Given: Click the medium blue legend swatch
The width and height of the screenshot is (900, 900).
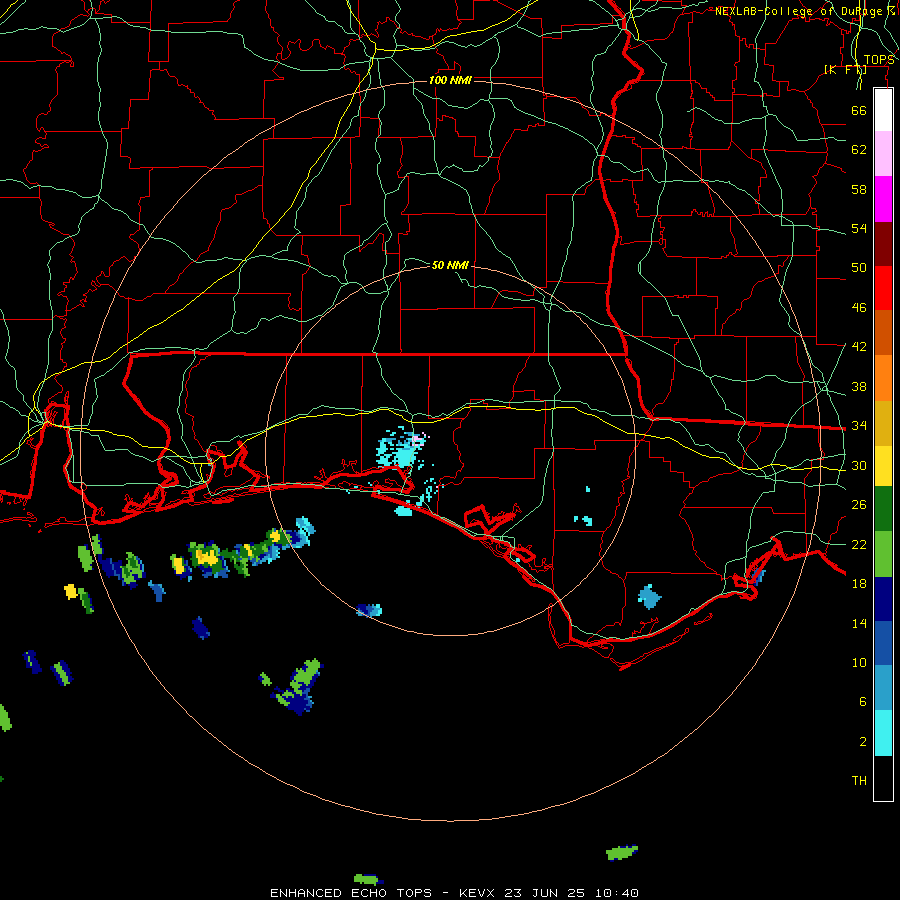Looking at the screenshot, I should [x=883, y=643].
